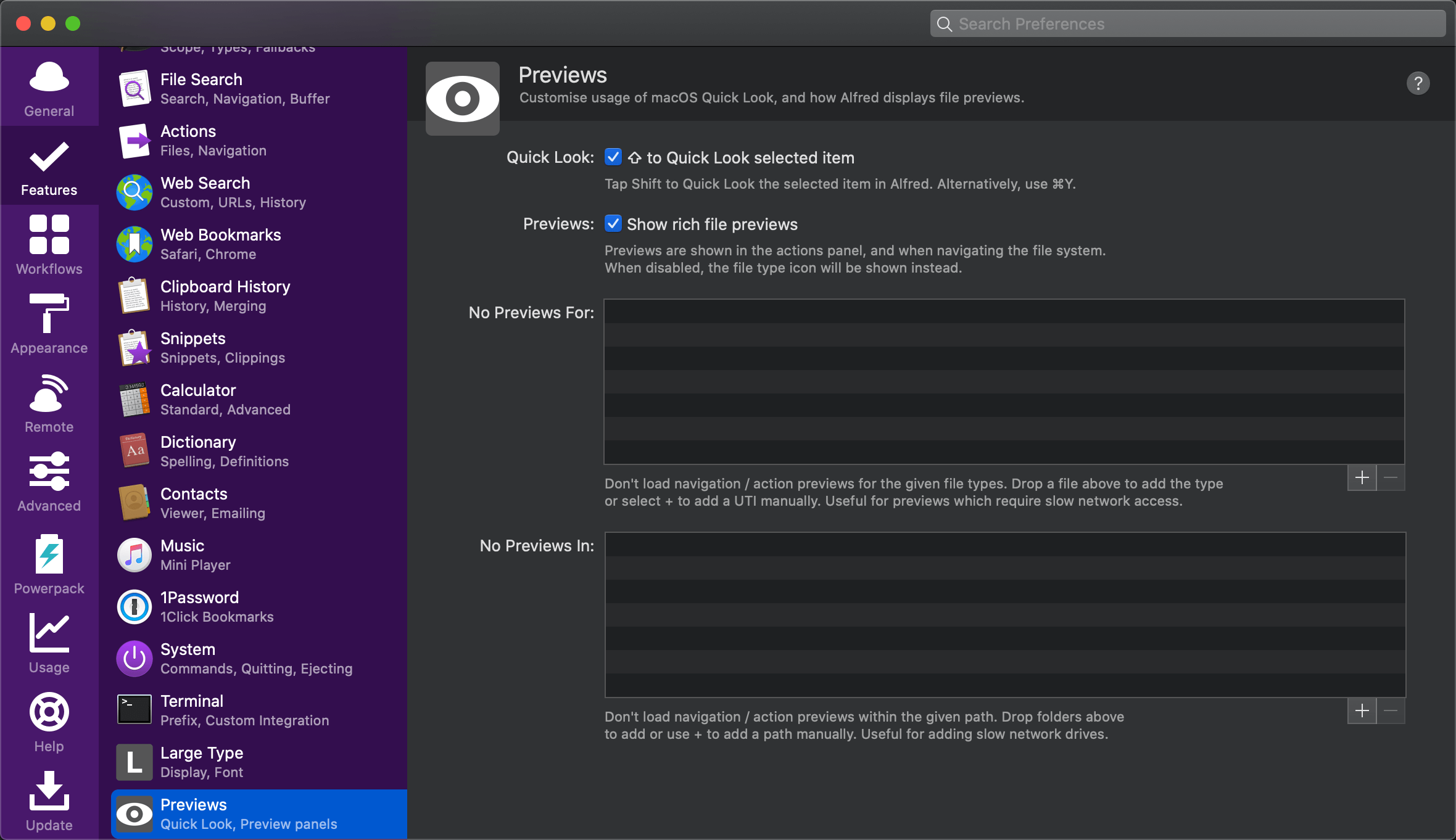Select the File Search feature icon
The height and width of the screenshot is (840, 1456).
(134, 89)
